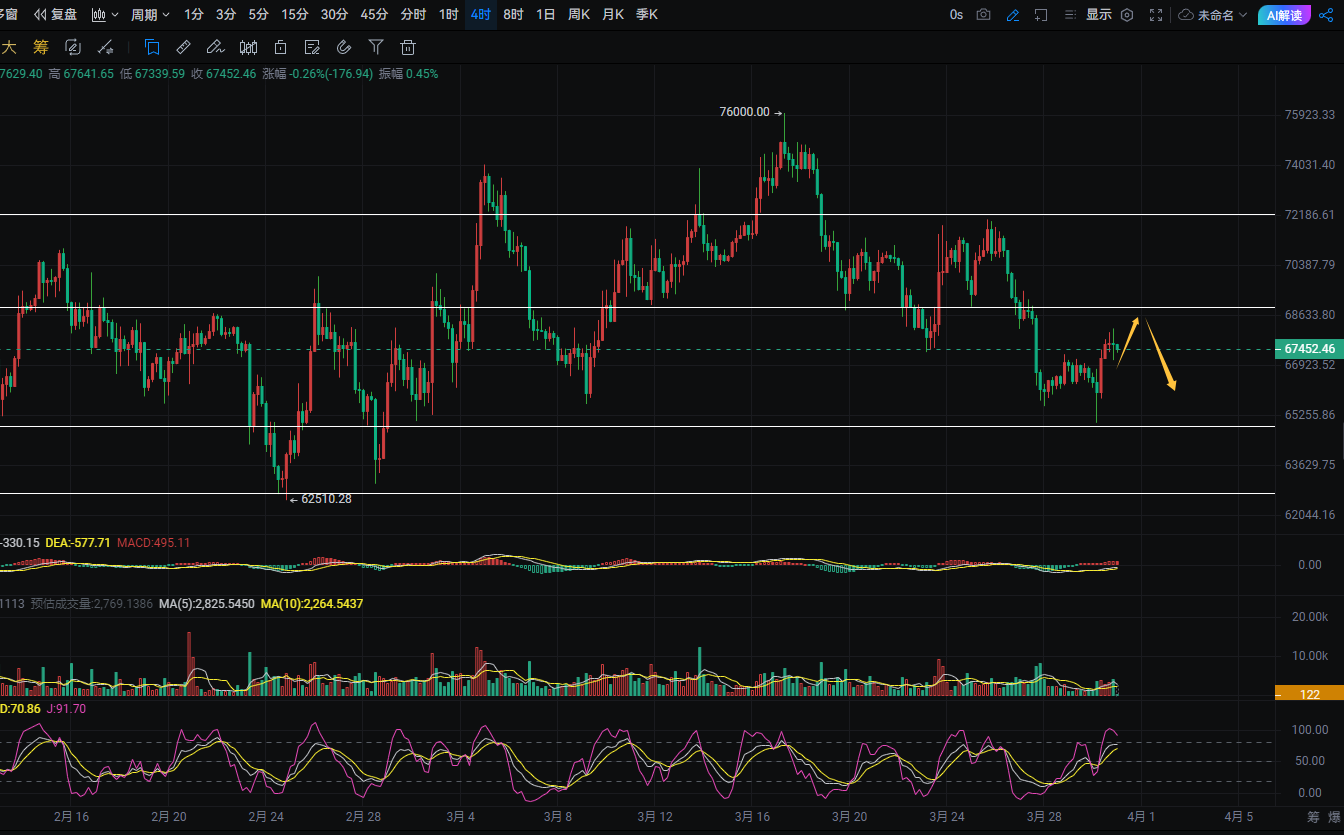The width and height of the screenshot is (1344, 835).
Task: Click the AI解读 button
Action: pos(1284,15)
